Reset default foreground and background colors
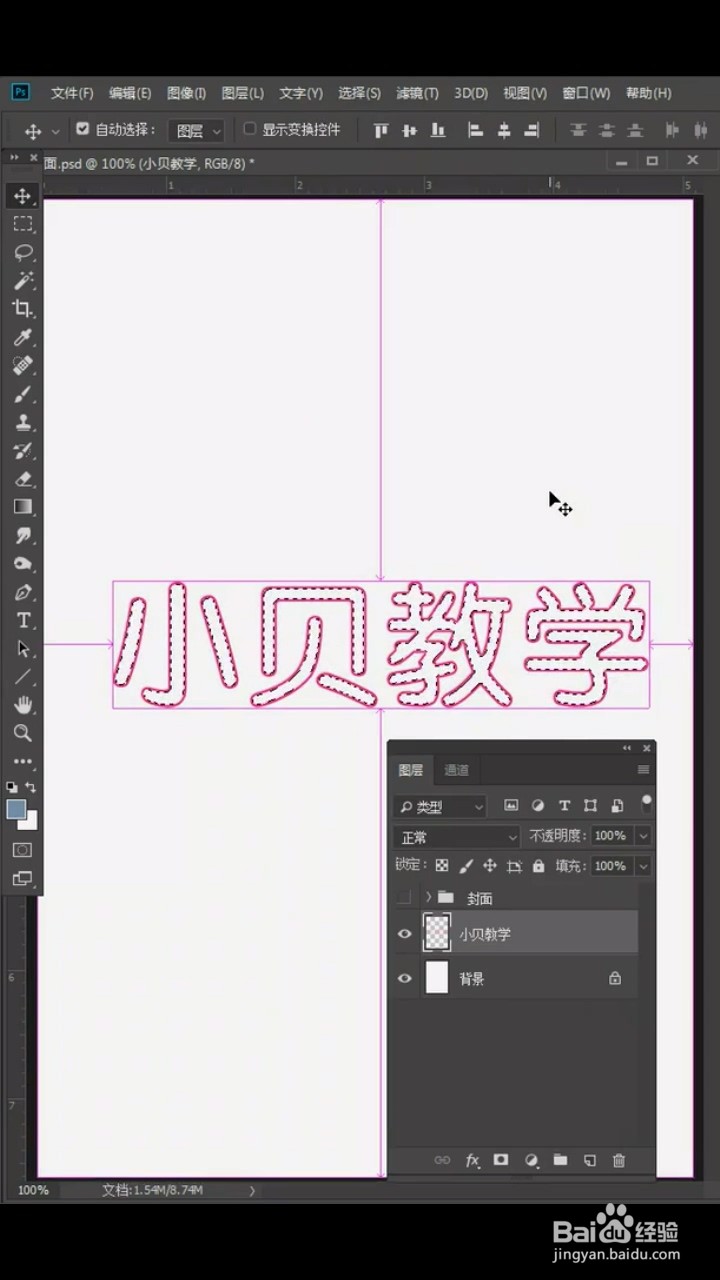 coord(12,788)
